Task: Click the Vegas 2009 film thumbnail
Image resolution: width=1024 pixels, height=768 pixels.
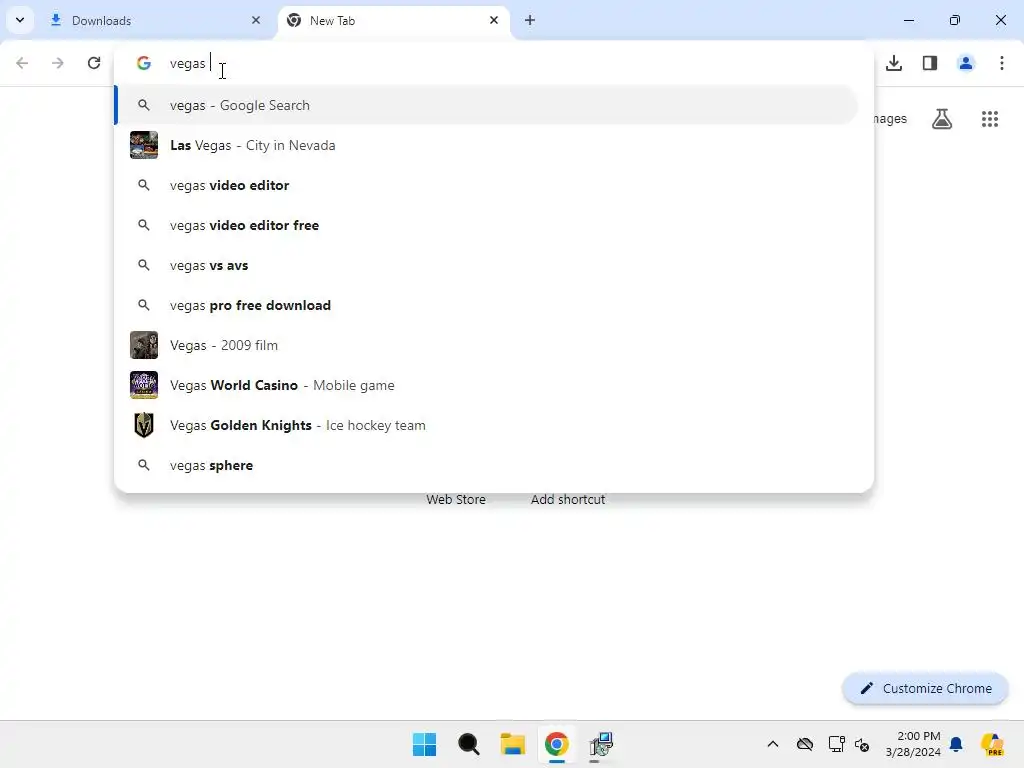Action: tap(144, 345)
